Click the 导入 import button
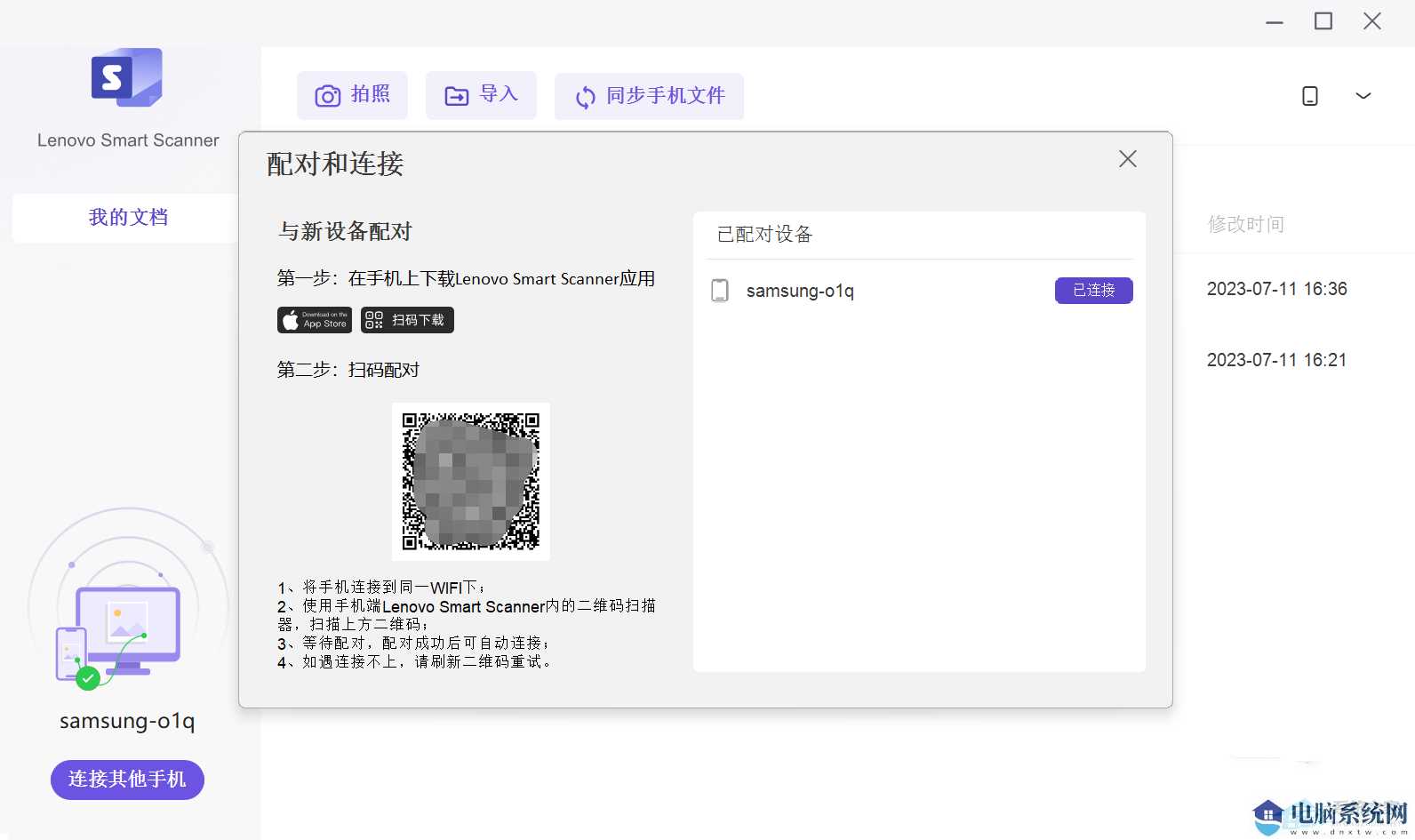This screenshot has height=840, width=1415. click(481, 95)
